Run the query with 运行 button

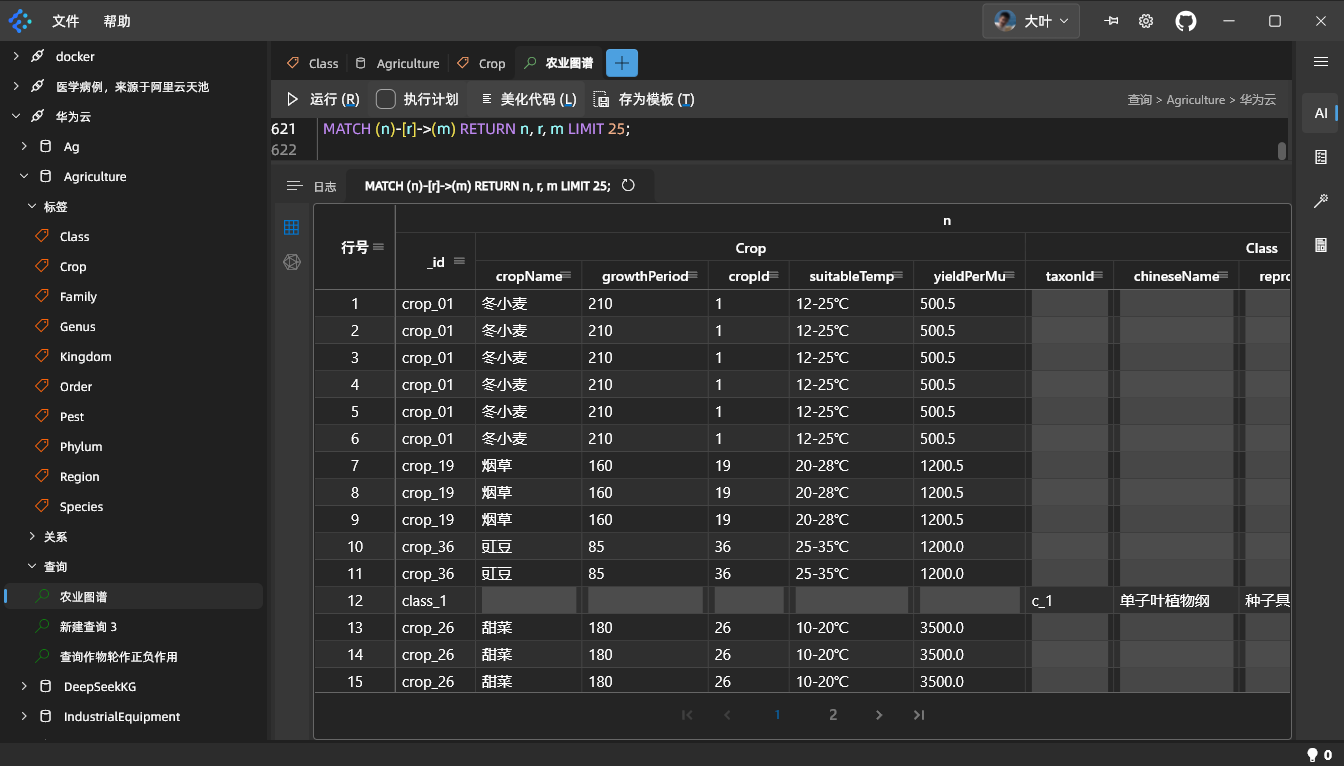point(323,99)
